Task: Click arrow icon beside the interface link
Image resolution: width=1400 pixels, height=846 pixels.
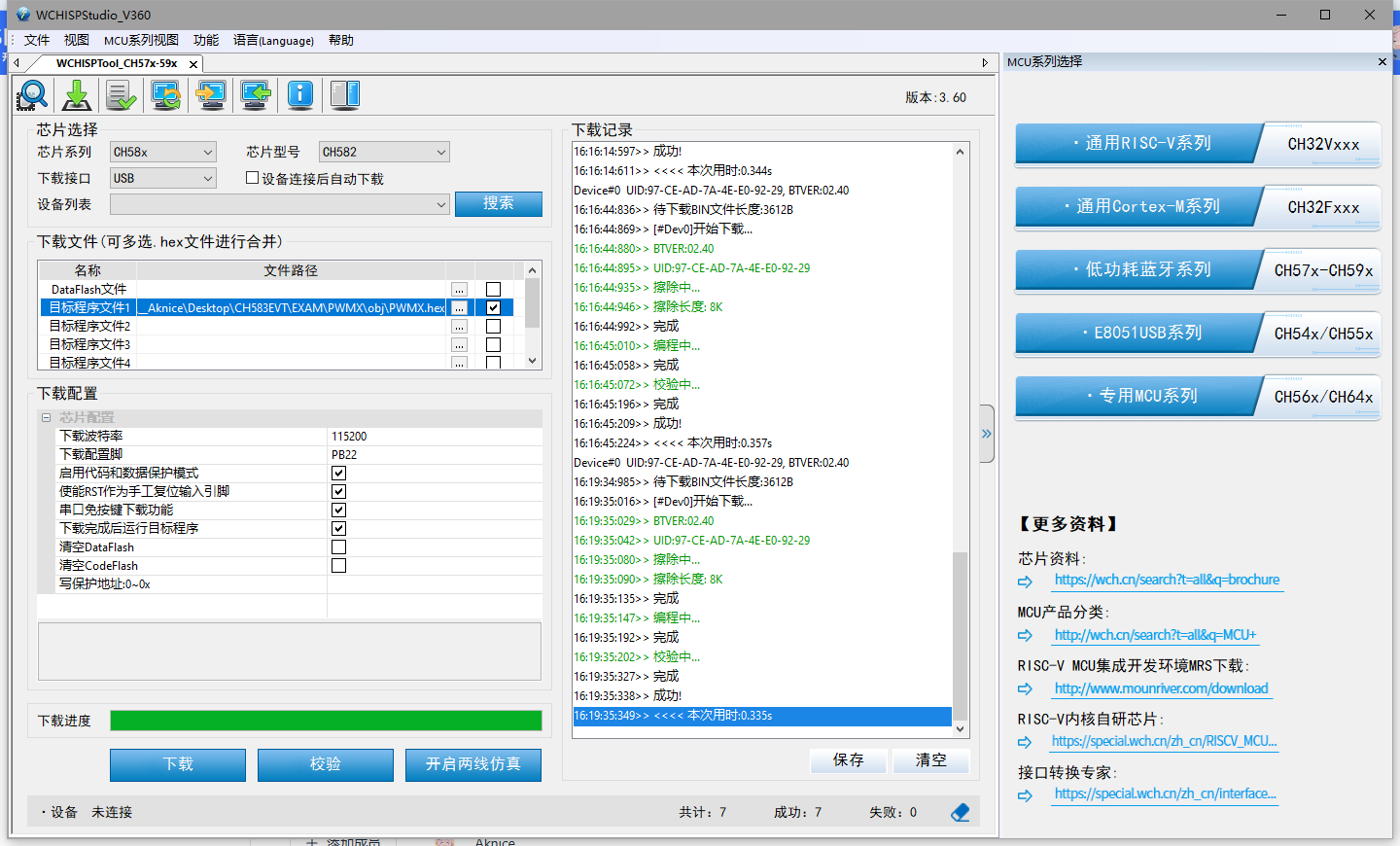Action: [x=1025, y=795]
